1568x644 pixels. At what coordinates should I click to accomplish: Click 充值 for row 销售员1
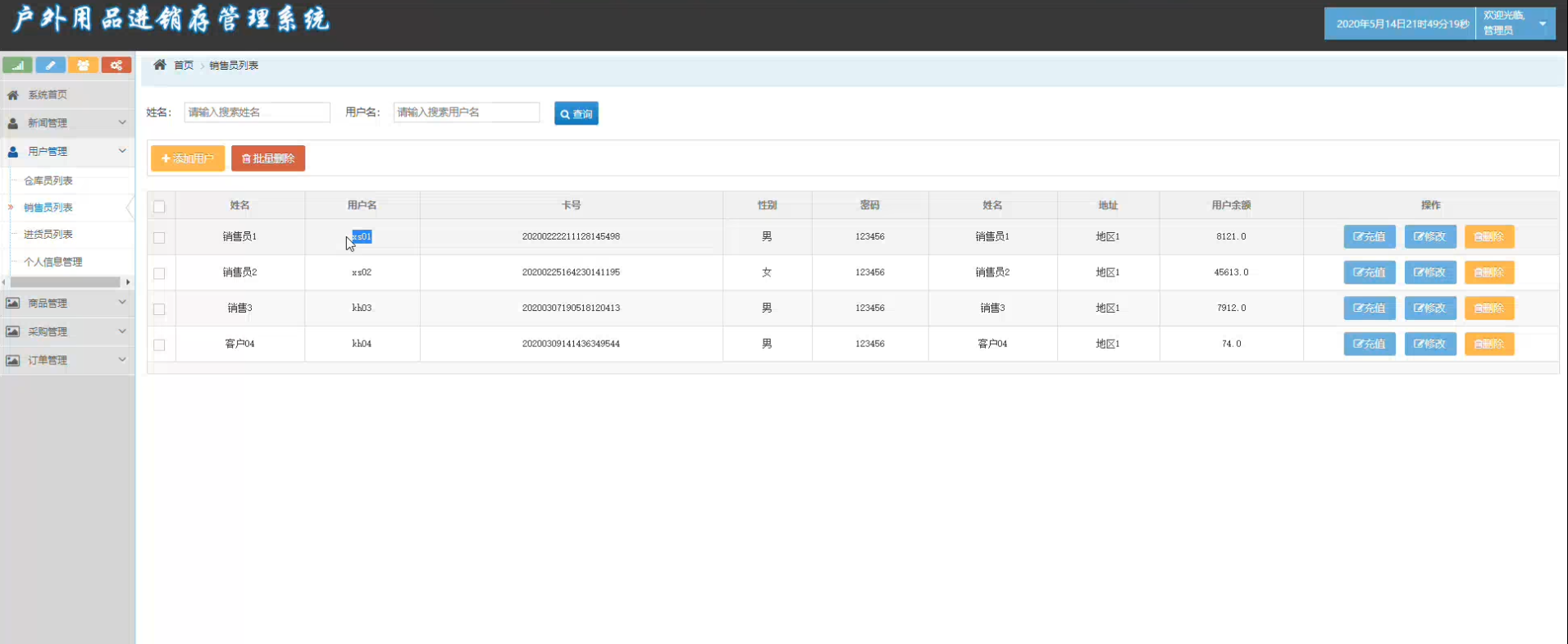(1370, 236)
